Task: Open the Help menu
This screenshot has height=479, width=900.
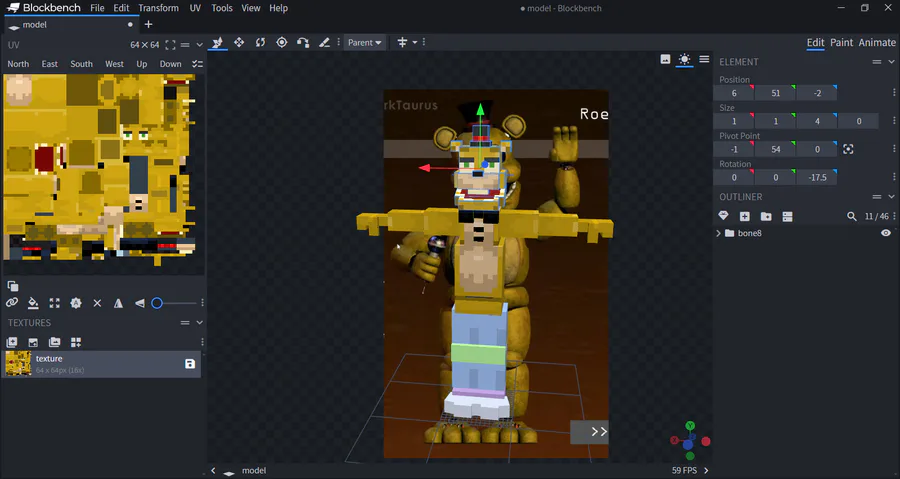Action: point(278,8)
